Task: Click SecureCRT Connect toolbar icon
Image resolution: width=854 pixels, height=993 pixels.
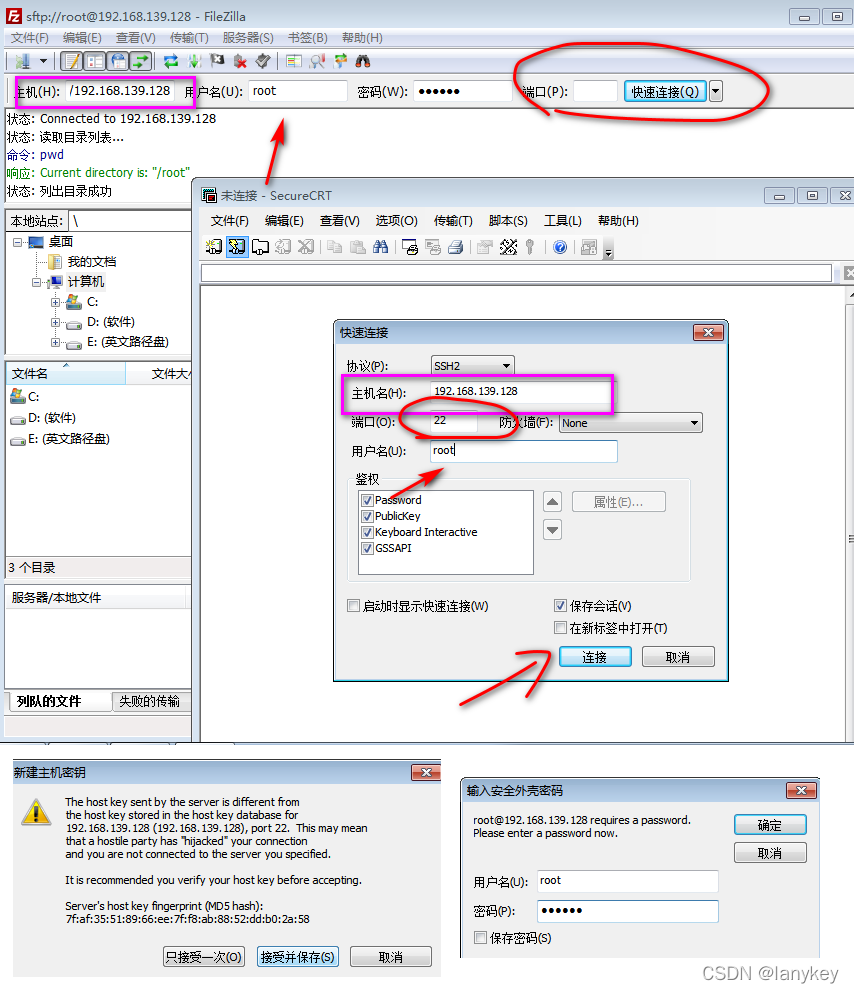Action: (x=214, y=246)
